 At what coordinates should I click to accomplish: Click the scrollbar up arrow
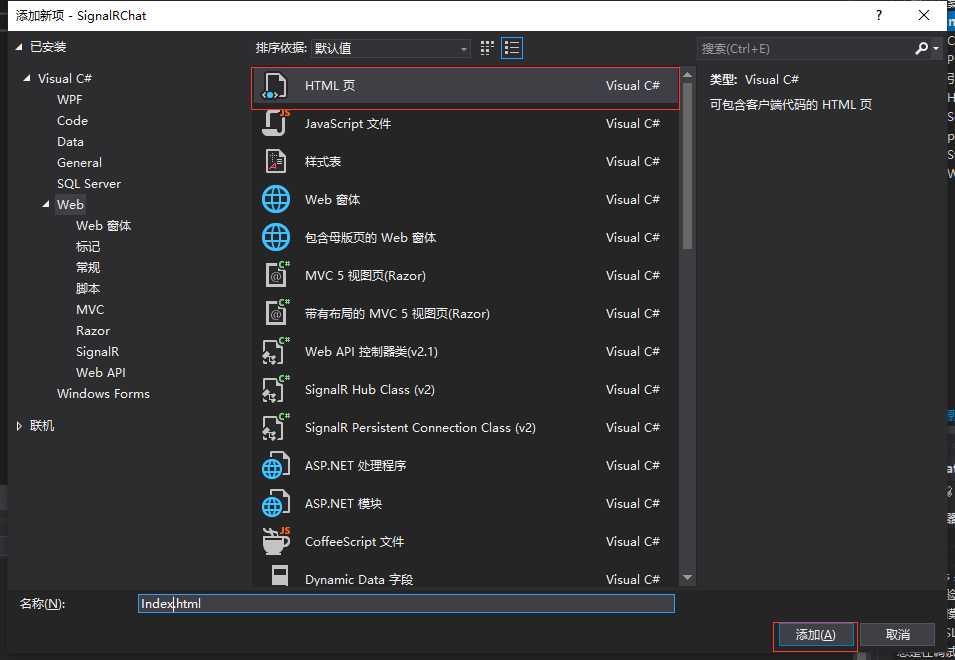688,75
